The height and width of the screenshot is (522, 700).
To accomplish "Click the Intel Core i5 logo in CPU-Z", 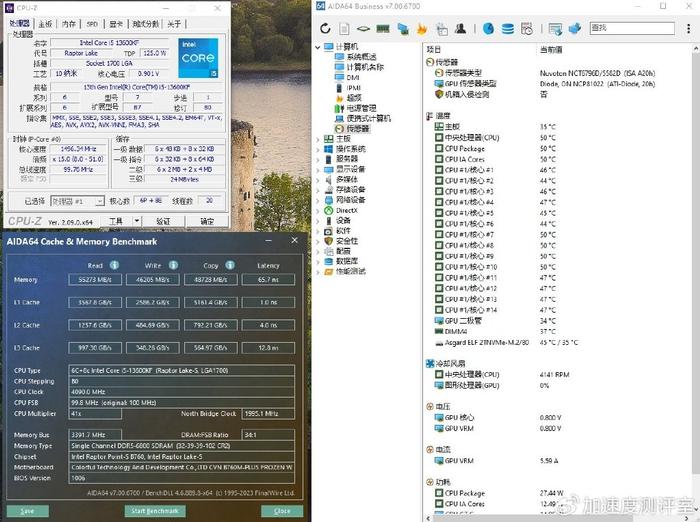I will pyautogui.click(x=198, y=58).
